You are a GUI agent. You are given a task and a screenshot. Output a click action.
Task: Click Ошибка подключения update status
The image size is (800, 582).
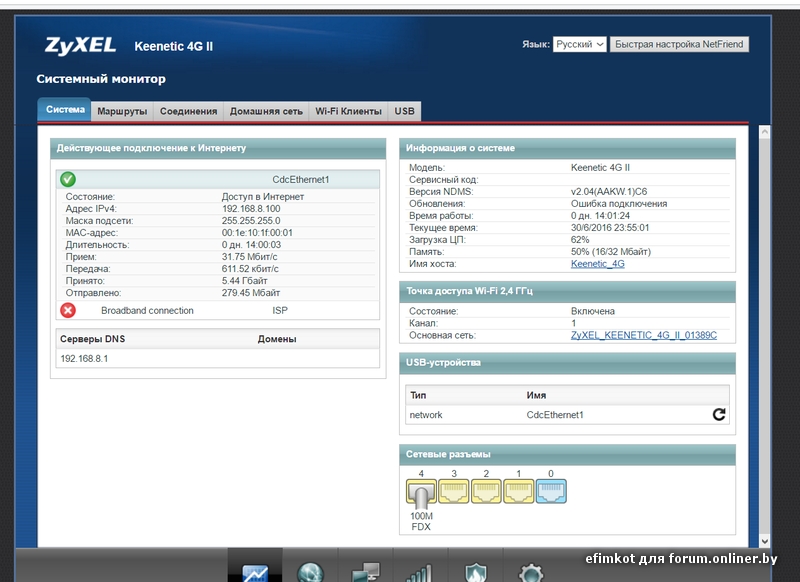click(x=619, y=204)
